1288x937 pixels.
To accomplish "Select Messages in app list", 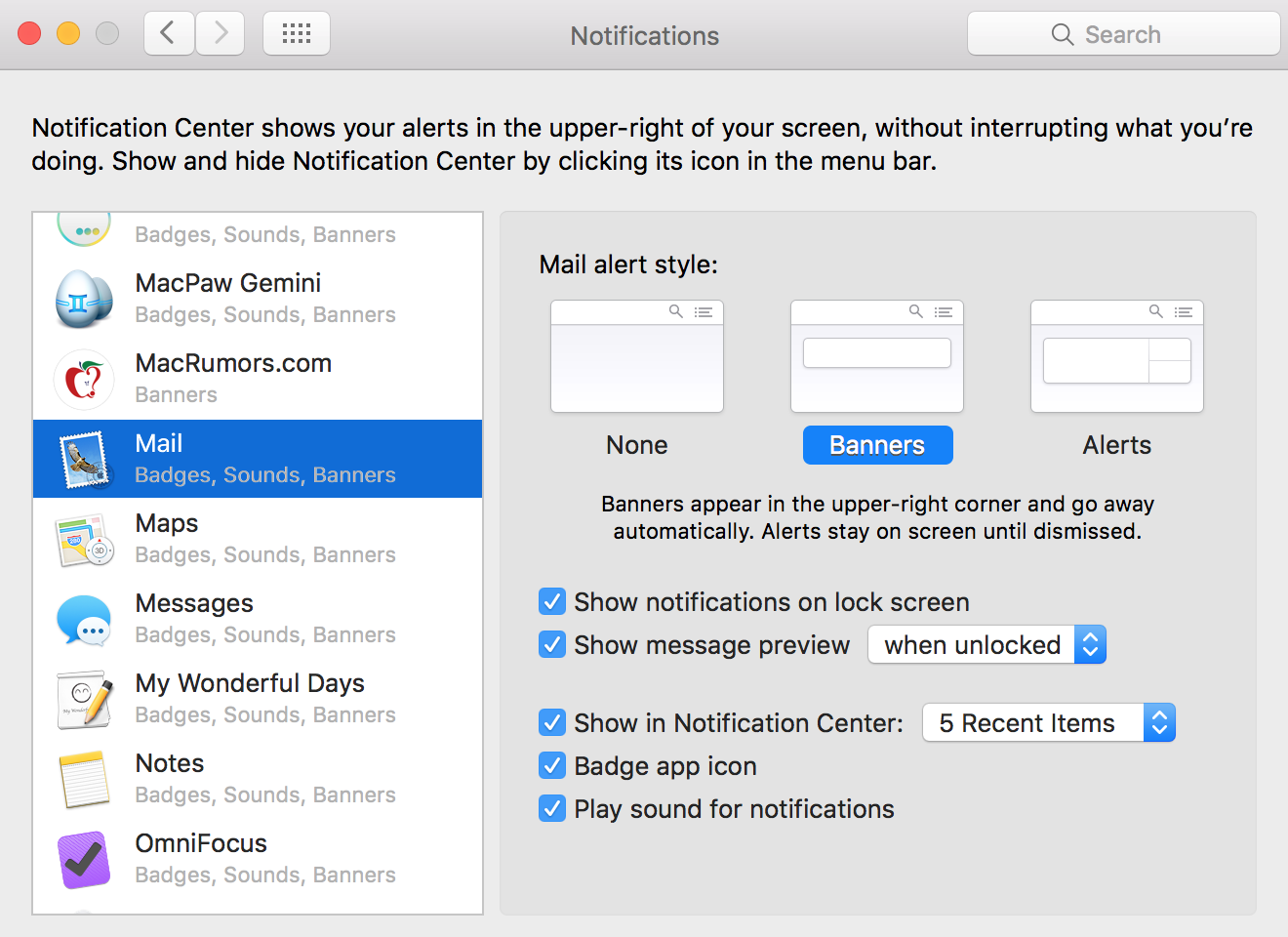I will pos(258,619).
